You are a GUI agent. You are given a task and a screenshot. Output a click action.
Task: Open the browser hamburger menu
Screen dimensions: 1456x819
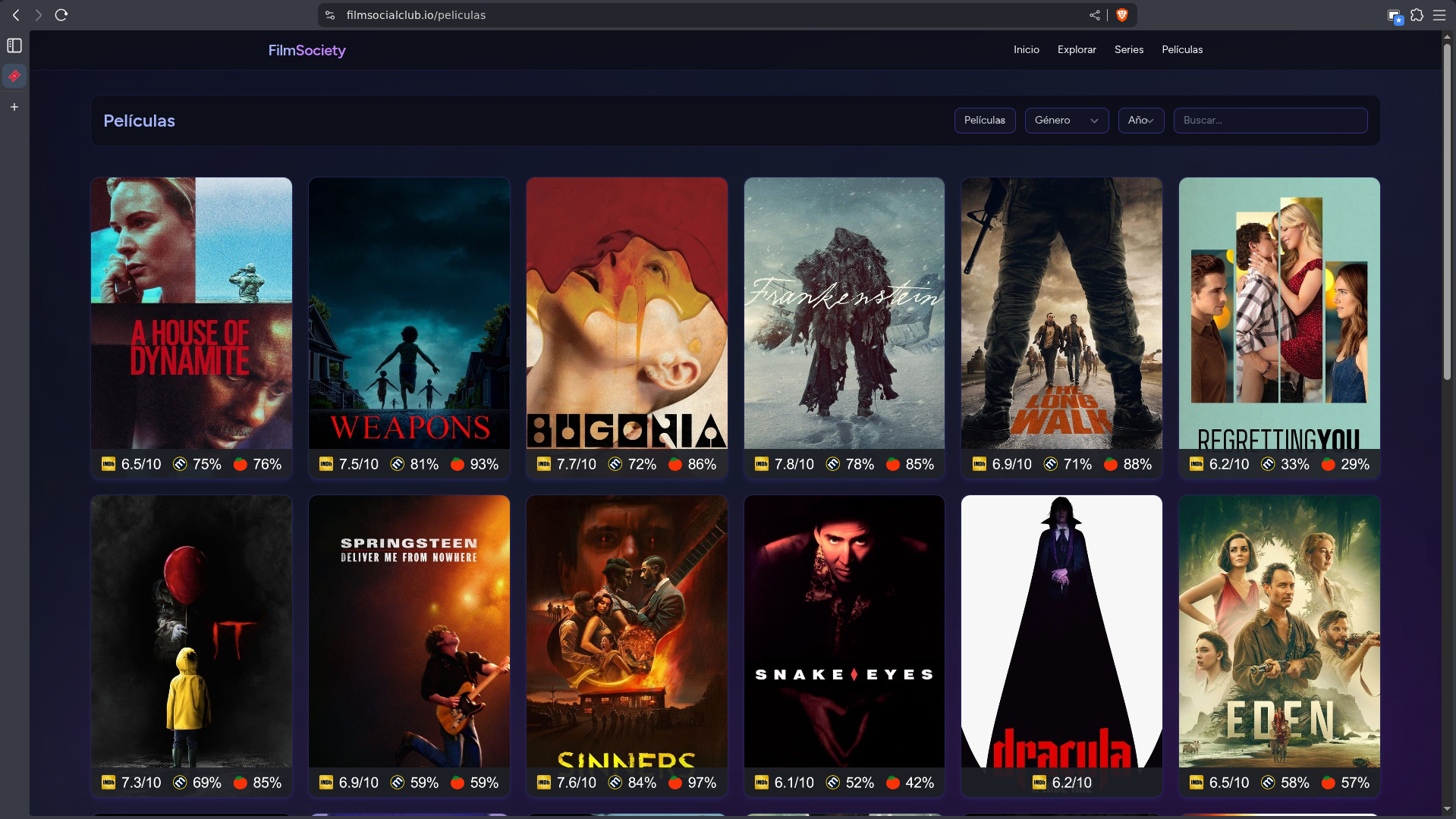[x=1439, y=15]
